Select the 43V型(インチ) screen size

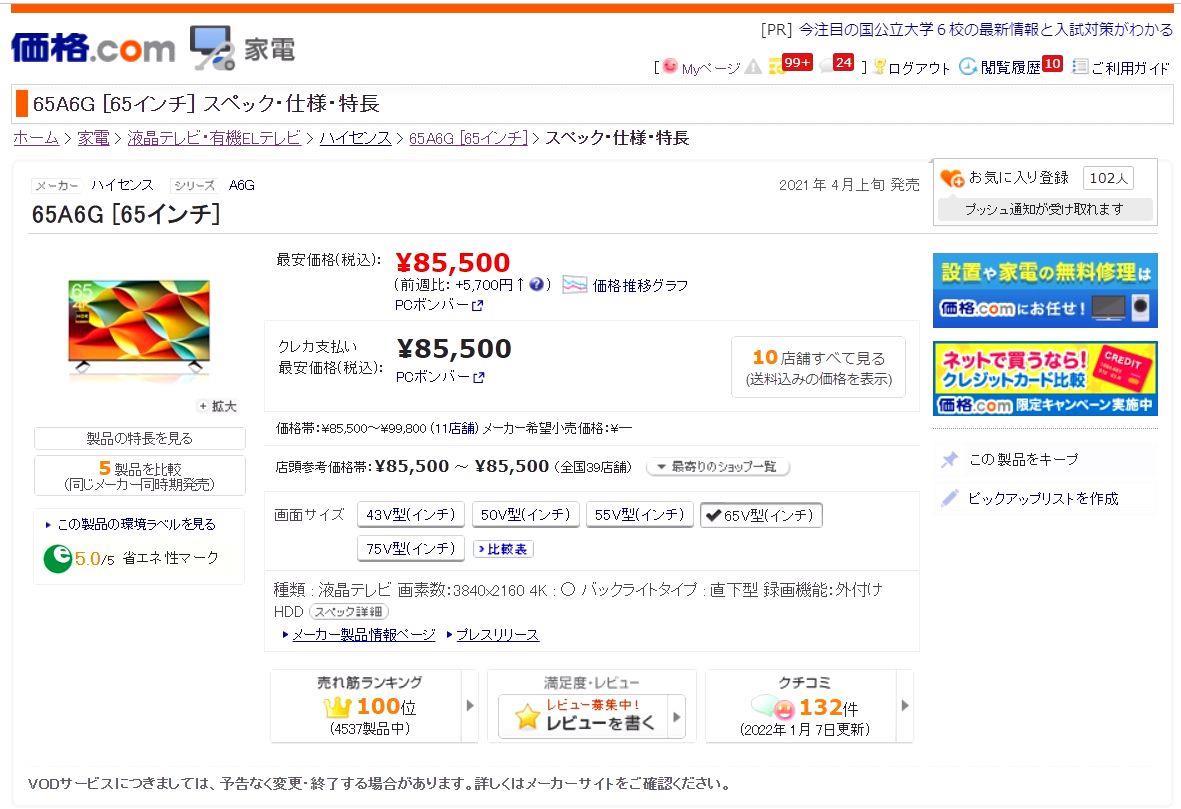[410, 514]
